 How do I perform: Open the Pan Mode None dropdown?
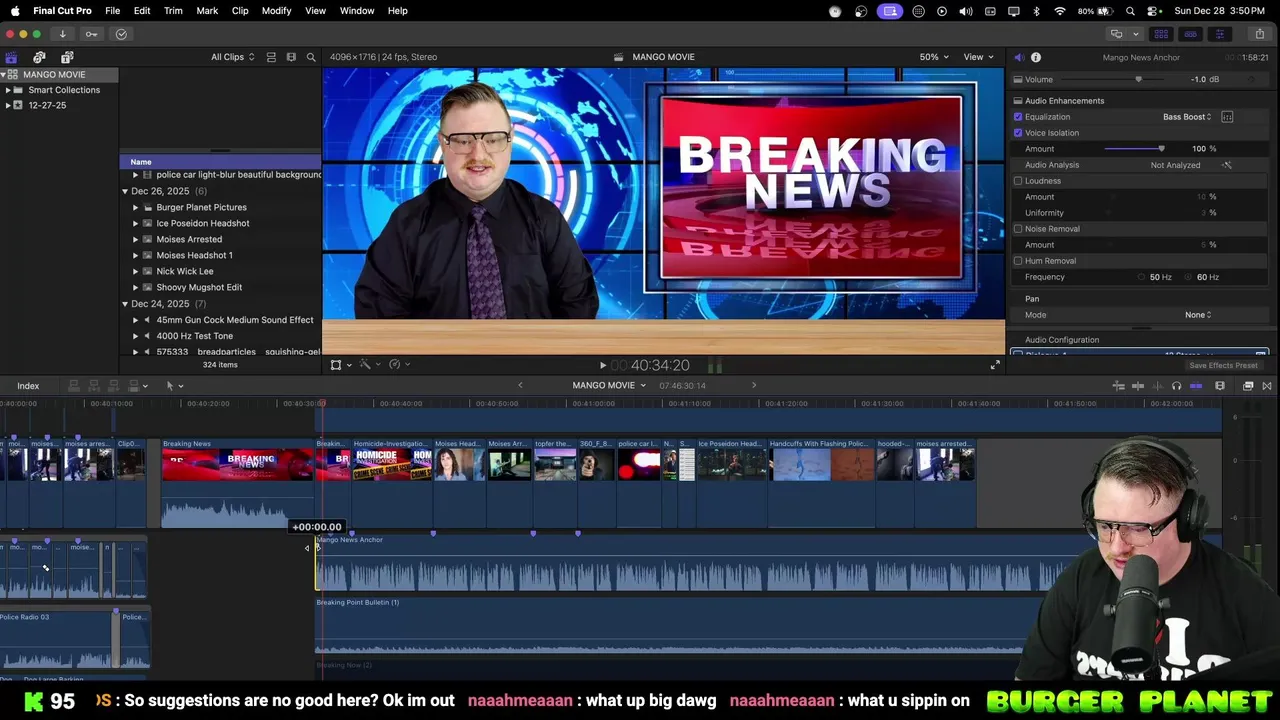pos(1198,315)
